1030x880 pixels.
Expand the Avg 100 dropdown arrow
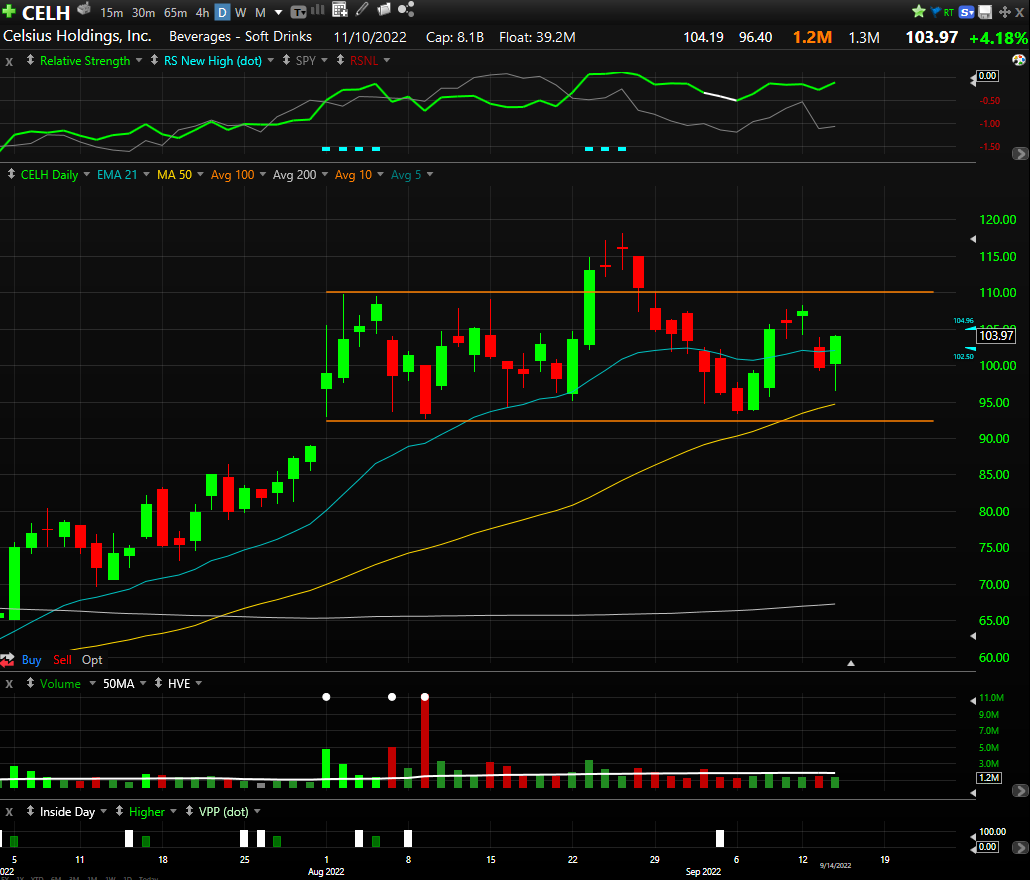263,175
